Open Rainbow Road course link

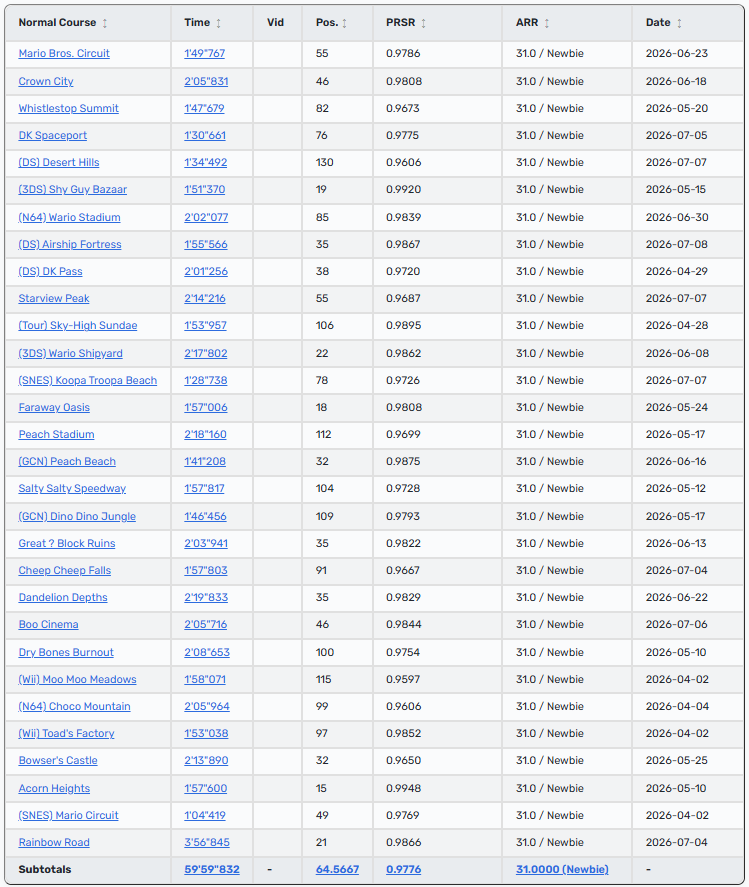point(54,843)
